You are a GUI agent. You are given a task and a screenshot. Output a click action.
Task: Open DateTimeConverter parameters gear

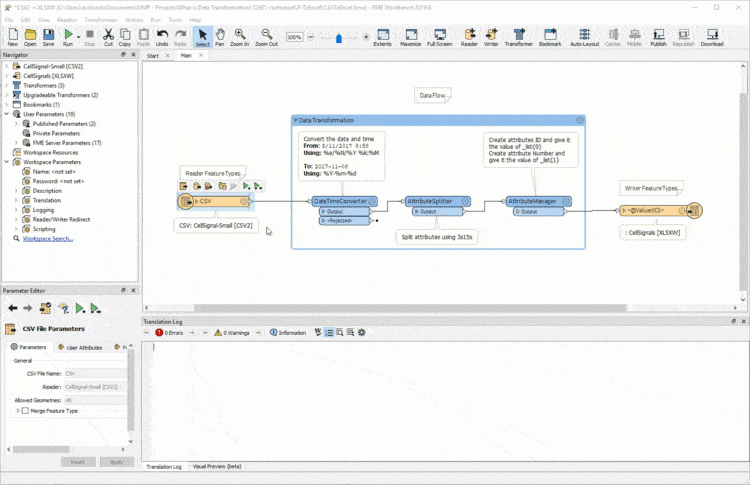tap(372, 201)
